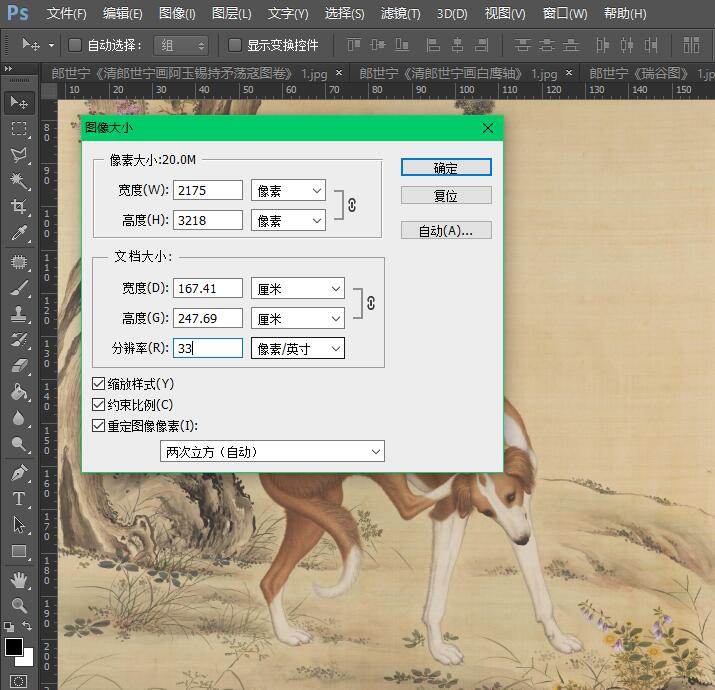Click distribute top edges icon

[523, 45]
